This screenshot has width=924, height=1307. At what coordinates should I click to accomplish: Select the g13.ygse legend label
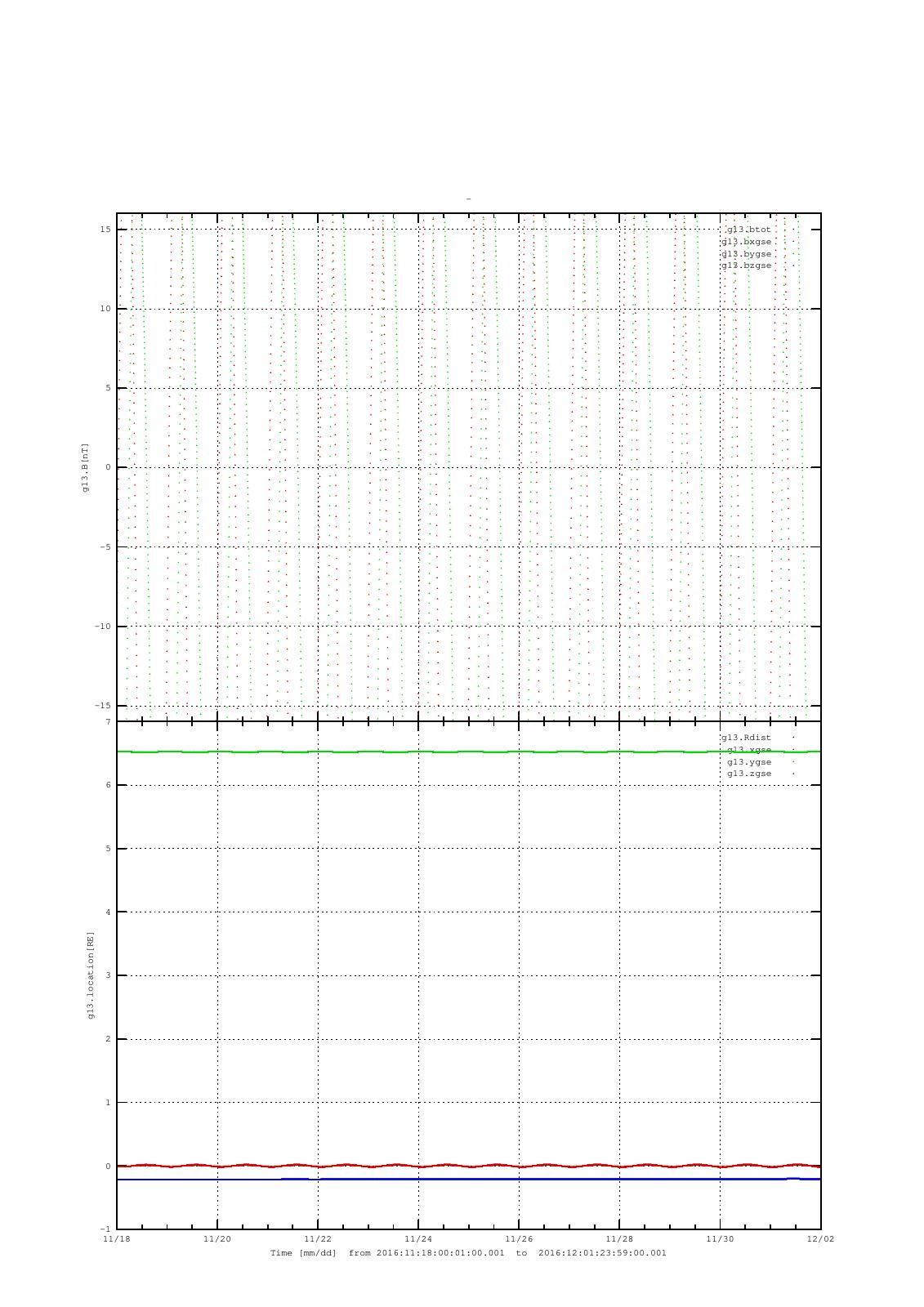point(749,762)
